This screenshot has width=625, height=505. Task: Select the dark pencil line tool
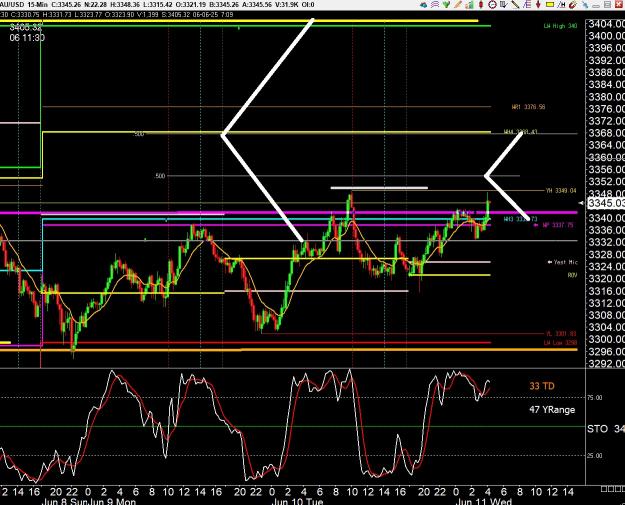pyautogui.click(x=515, y=5)
